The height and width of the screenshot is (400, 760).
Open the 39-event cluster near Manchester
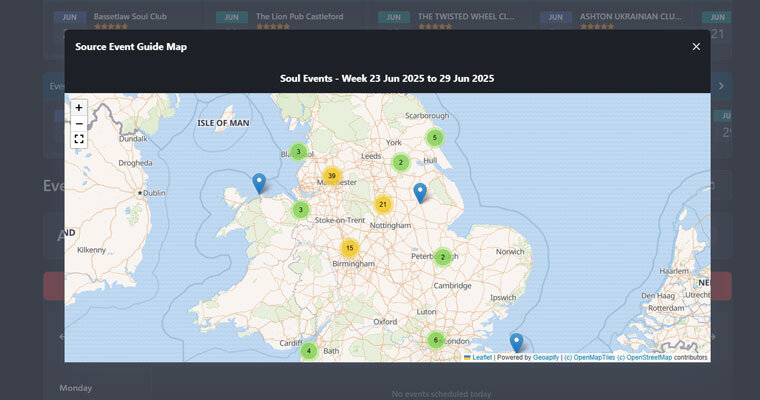pos(332,176)
